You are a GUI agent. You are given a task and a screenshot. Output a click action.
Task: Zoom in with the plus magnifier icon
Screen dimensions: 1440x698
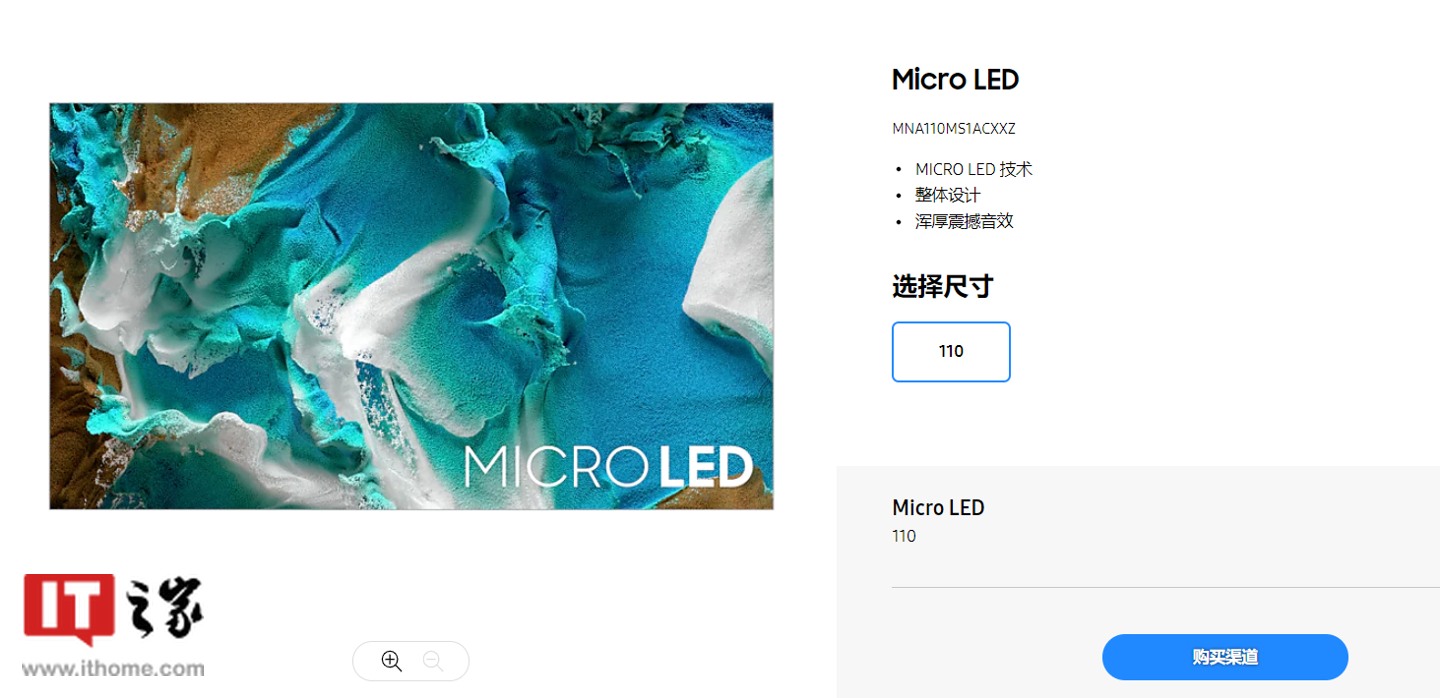click(x=391, y=661)
